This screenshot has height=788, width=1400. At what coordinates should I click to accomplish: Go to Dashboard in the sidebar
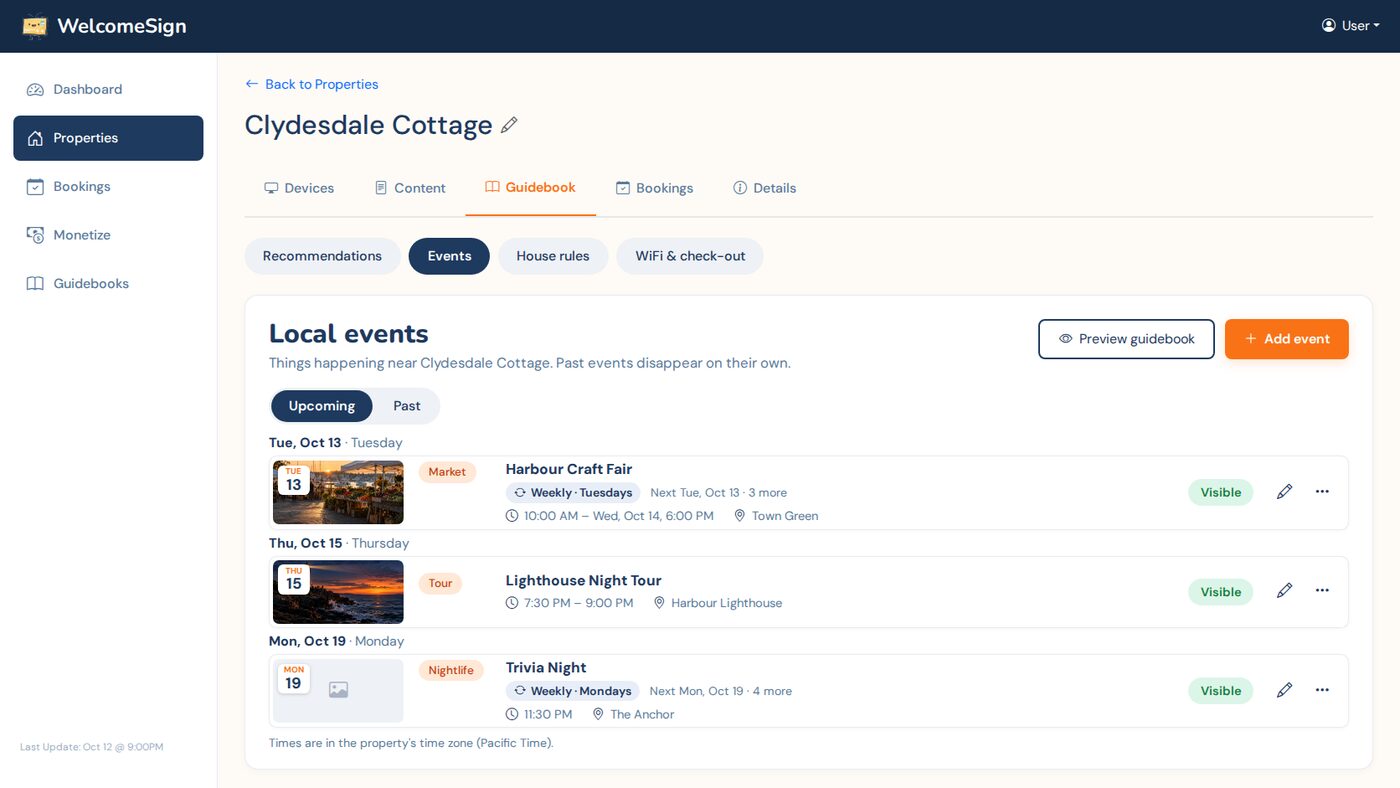coord(108,89)
